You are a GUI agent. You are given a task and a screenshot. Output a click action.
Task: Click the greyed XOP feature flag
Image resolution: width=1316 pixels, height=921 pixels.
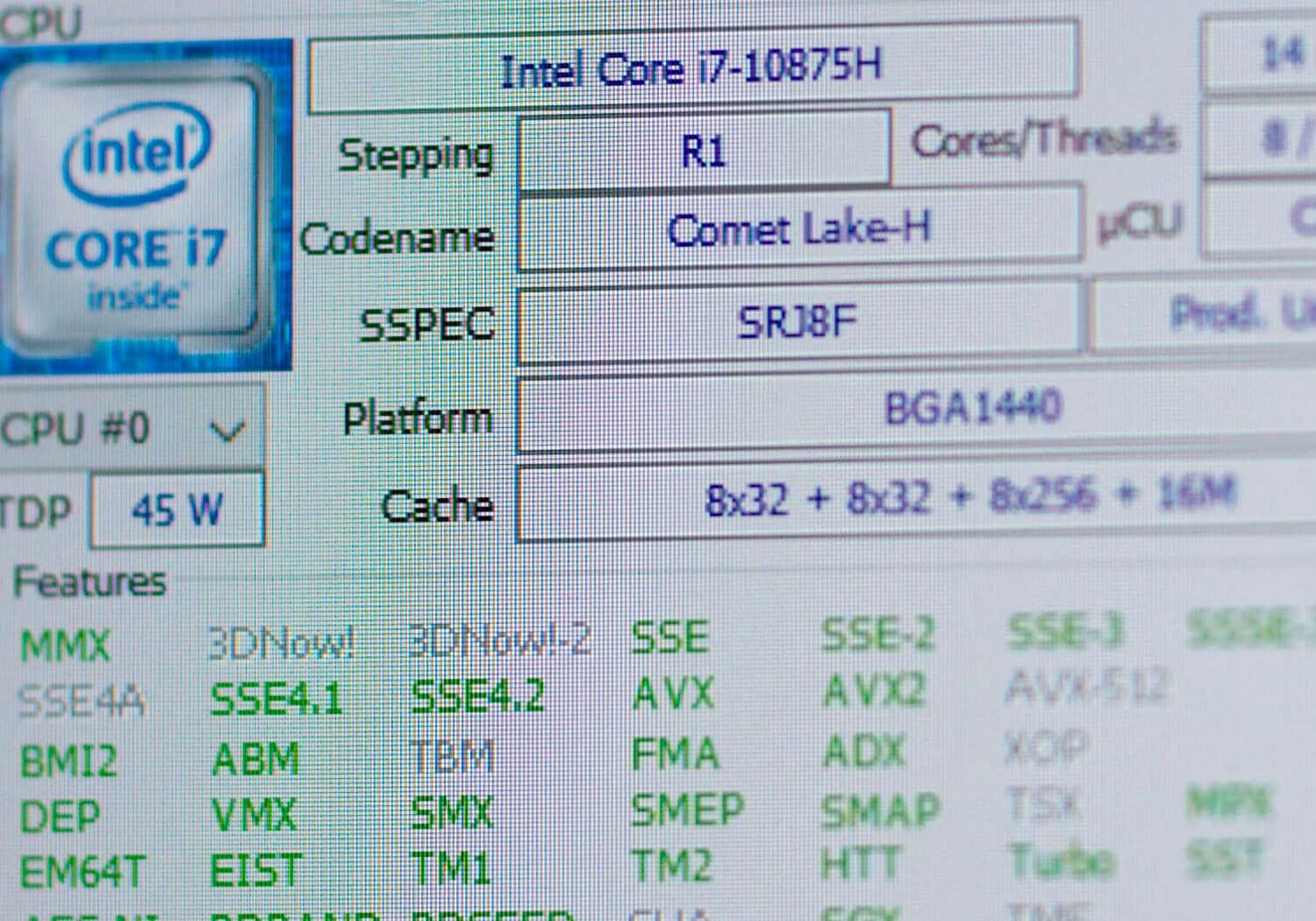coord(1047,748)
